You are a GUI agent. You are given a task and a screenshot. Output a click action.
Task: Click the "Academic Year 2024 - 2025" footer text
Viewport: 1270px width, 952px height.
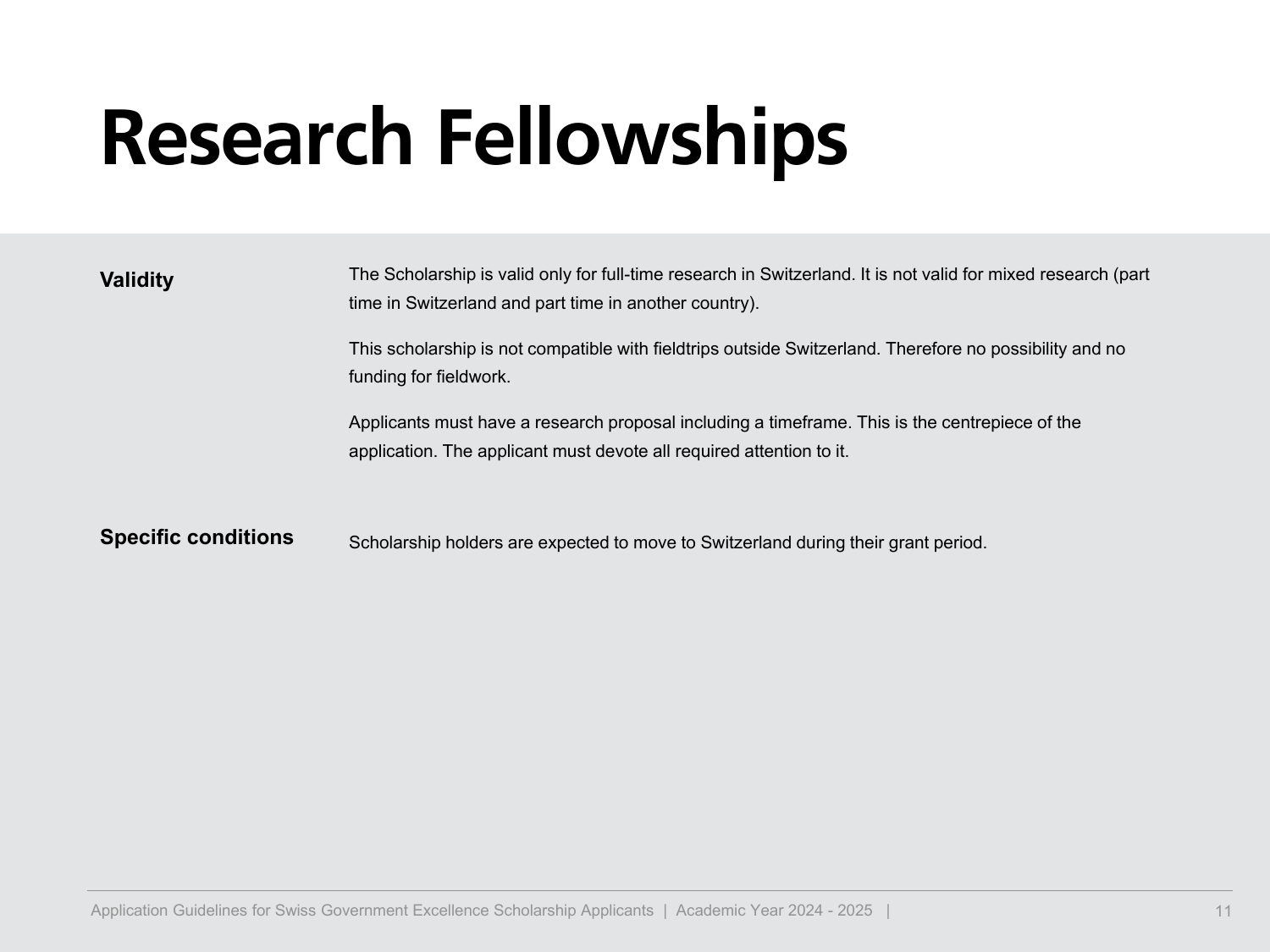pos(774,911)
